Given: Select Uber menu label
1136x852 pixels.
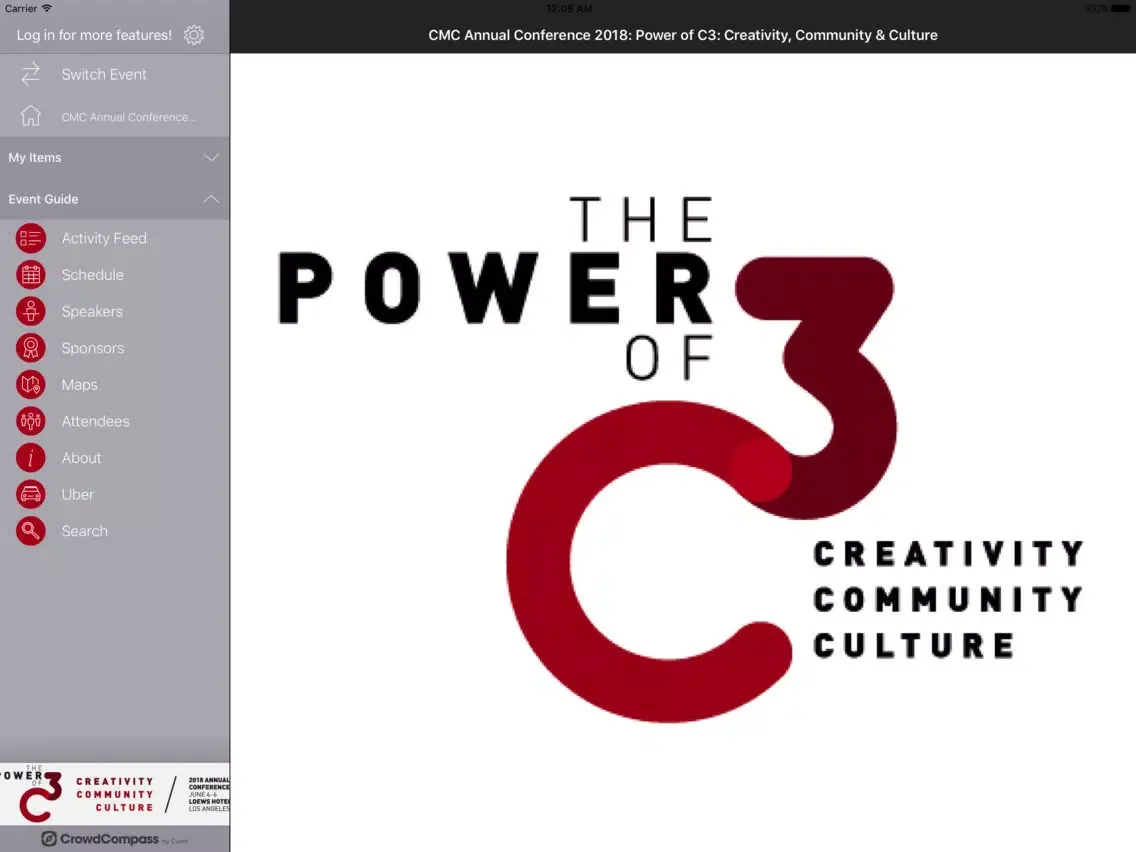Looking at the screenshot, I should point(78,494).
